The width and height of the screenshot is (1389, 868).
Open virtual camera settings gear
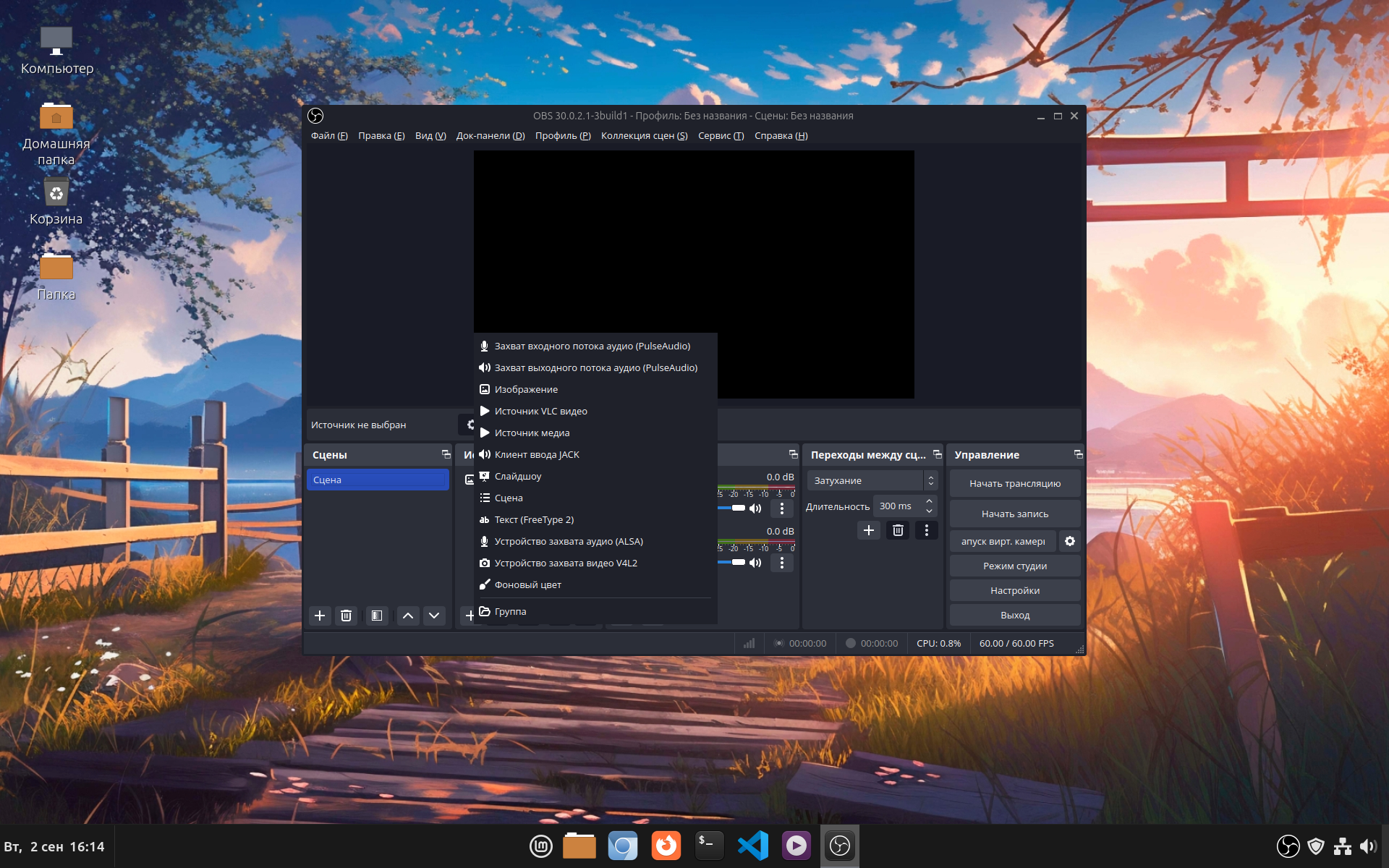tap(1070, 541)
